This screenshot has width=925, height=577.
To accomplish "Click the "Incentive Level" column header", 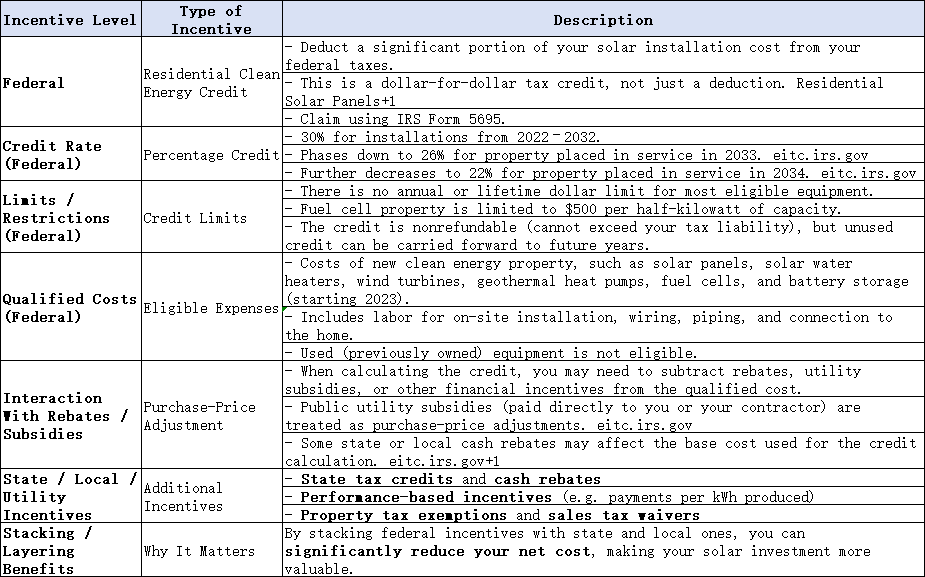I will pyautogui.click(x=69, y=20).
